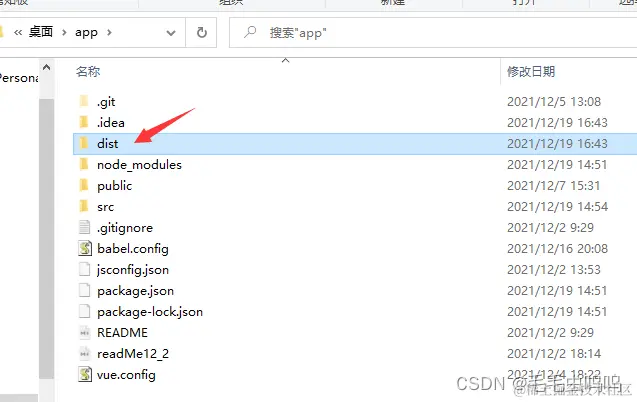The width and height of the screenshot is (637, 402).
Task: Click the README markdown file icon
Action: [84, 333]
